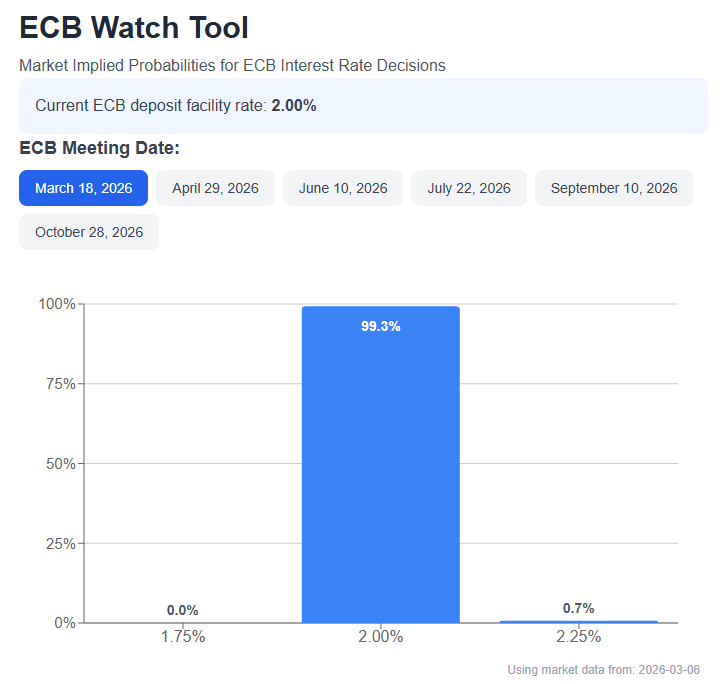
Task: Select the March 18, 2026 meeting date
Action: click(83, 188)
